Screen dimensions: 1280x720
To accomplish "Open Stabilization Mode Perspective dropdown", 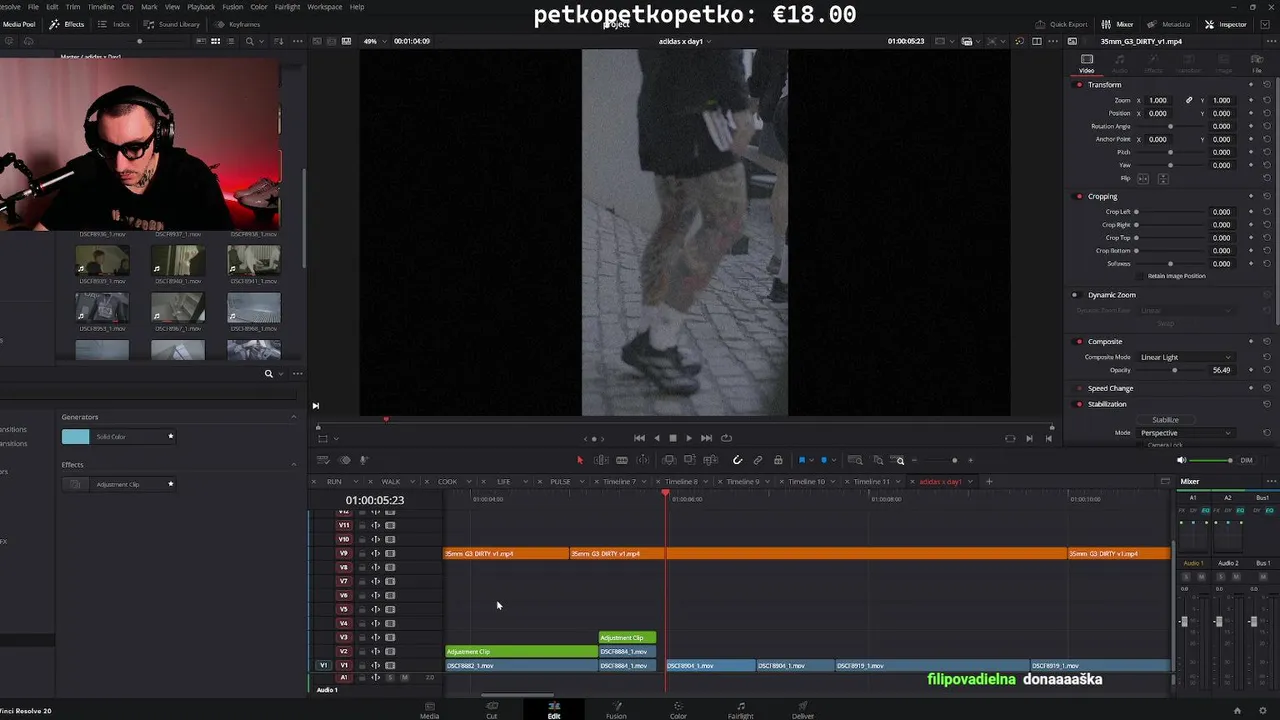I will (1186, 433).
